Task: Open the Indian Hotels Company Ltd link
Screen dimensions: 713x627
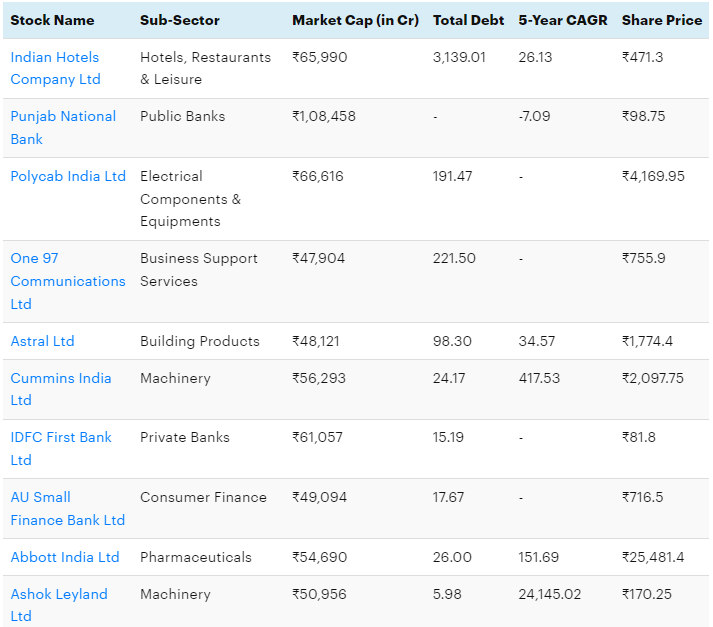Action: tap(55, 68)
